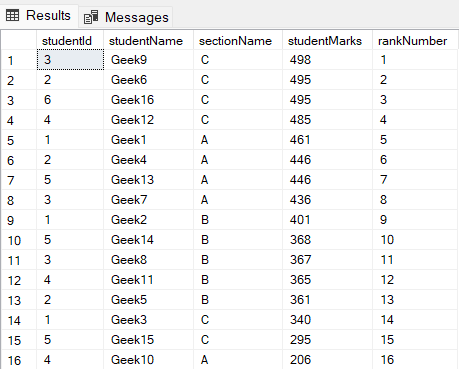Select the studentMarks value 368
This screenshot has width=459, height=369.
pos(327,240)
